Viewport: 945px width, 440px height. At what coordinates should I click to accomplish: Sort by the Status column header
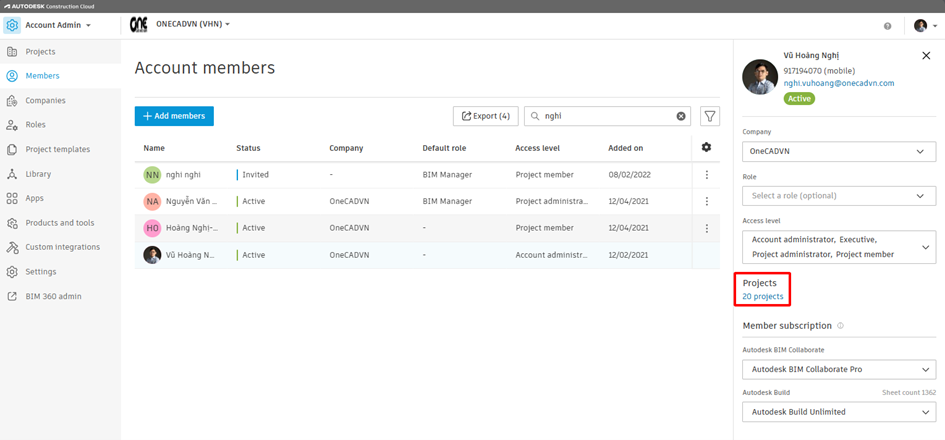coord(248,148)
